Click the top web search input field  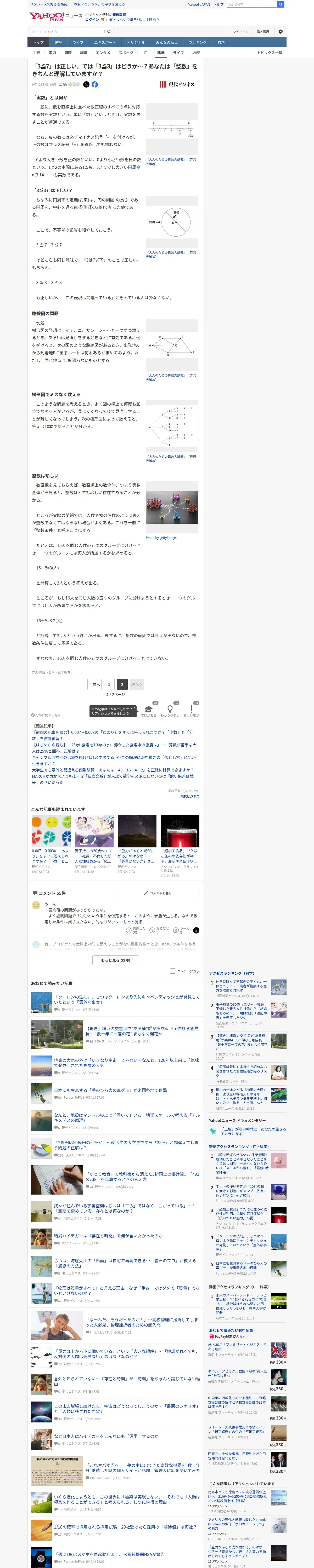coord(251,4)
